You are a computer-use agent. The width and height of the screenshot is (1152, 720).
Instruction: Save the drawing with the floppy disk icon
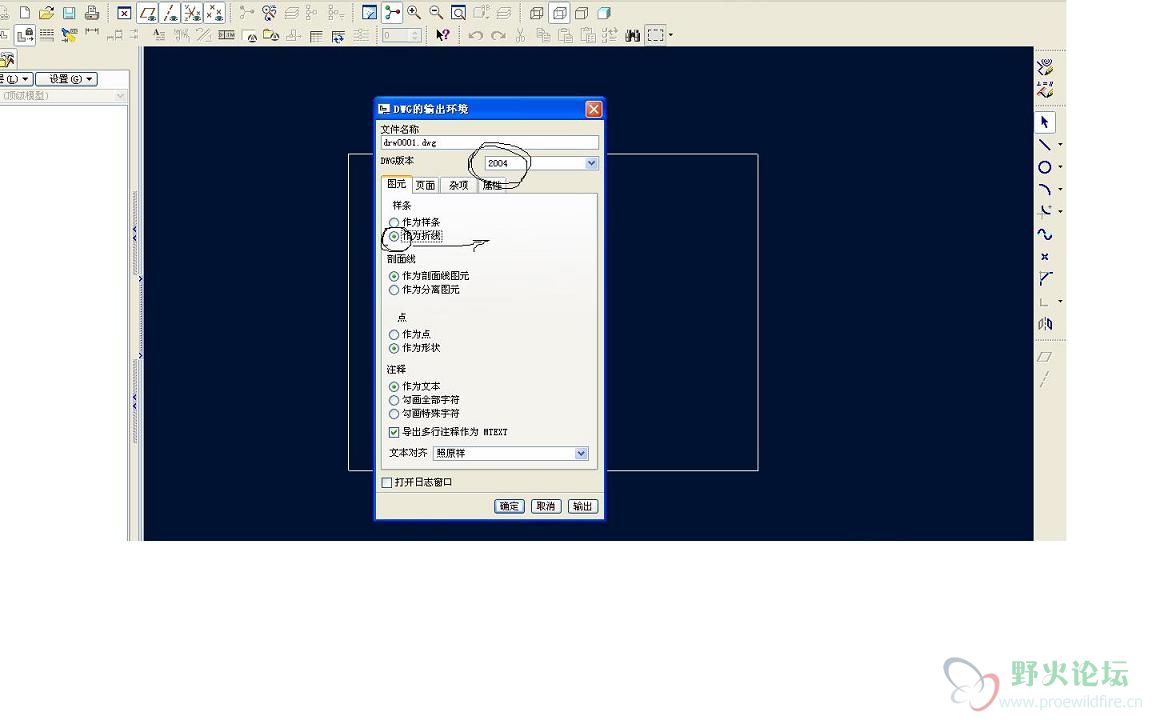(x=69, y=12)
